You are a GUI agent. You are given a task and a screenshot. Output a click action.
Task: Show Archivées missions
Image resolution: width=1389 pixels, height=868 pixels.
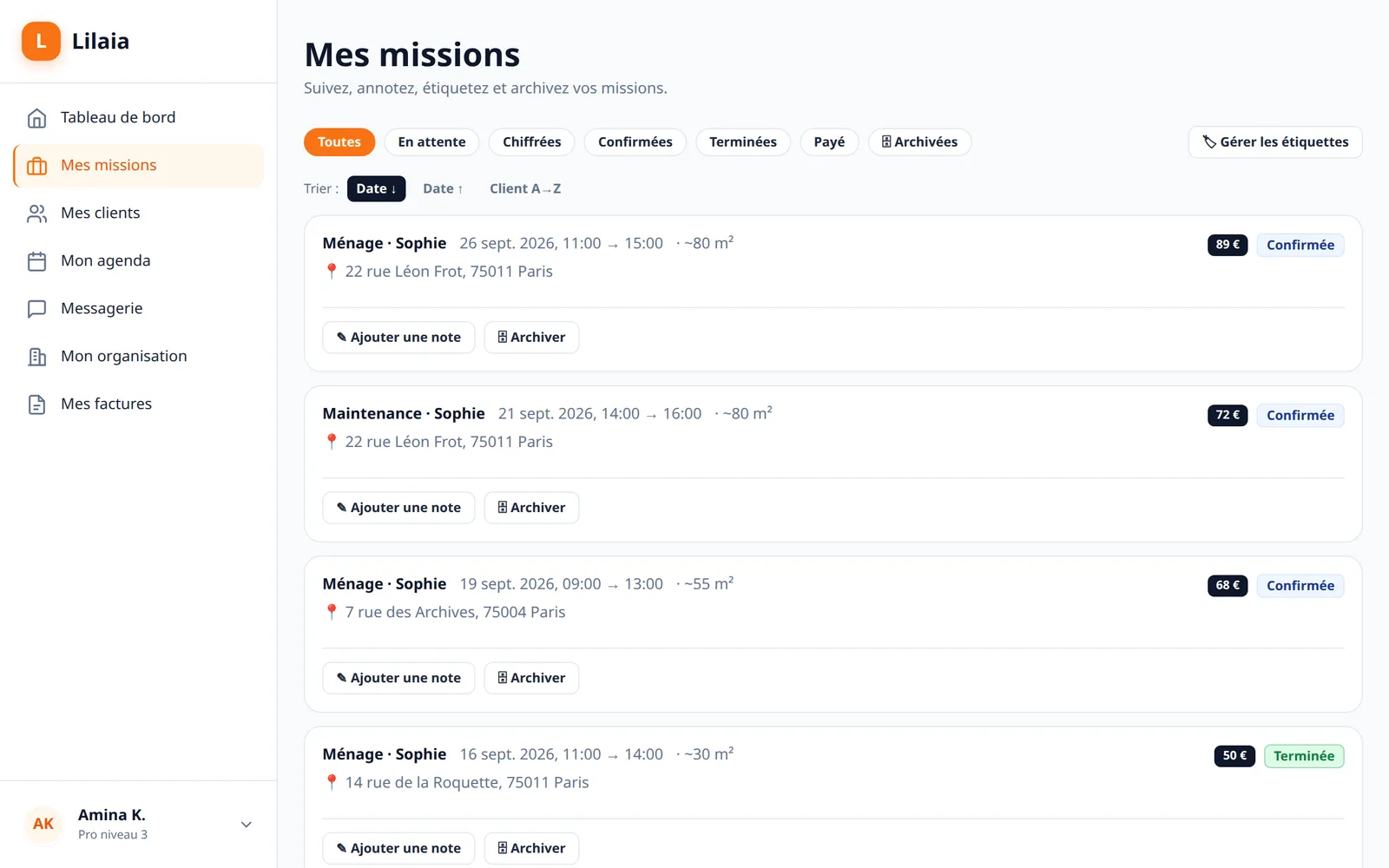point(919,142)
